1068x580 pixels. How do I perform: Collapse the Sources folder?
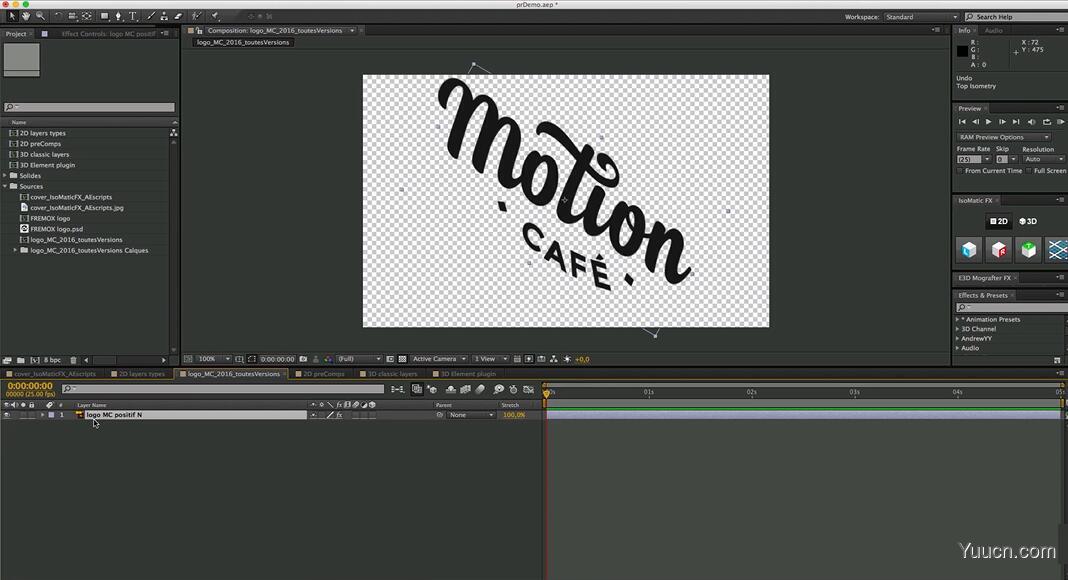point(5,186)
